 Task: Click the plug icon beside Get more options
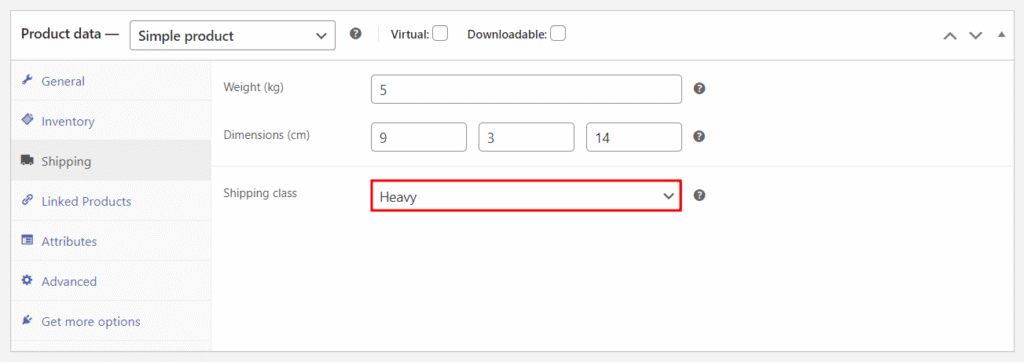[27, 321]
